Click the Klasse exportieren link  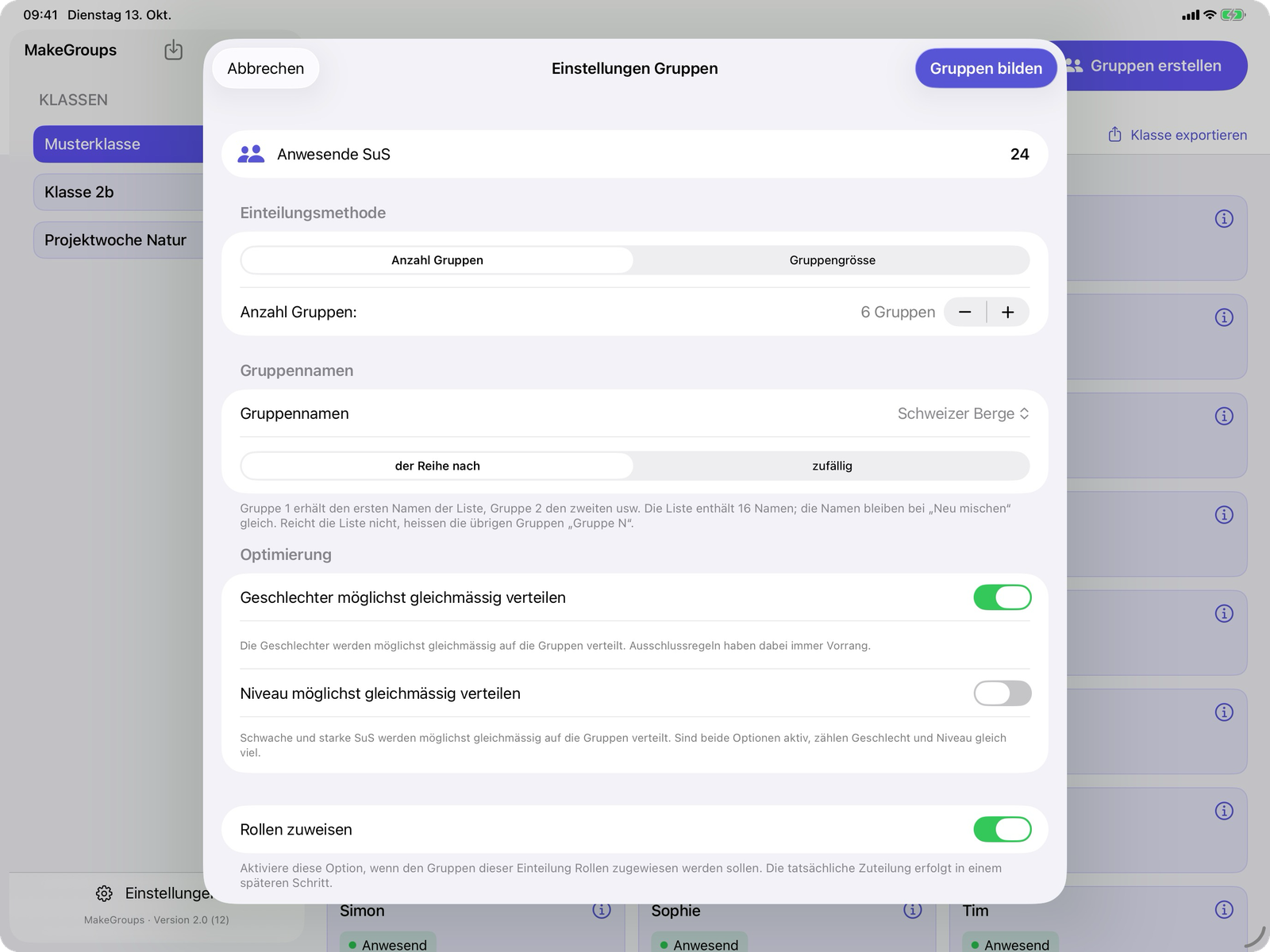point(1178,135)
